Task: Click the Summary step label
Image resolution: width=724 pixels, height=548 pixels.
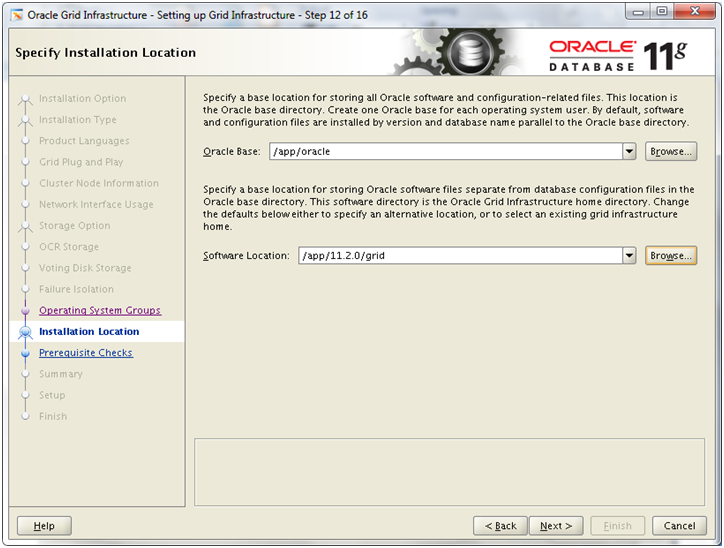Action: pyautogui.click(x=61, y=374)
